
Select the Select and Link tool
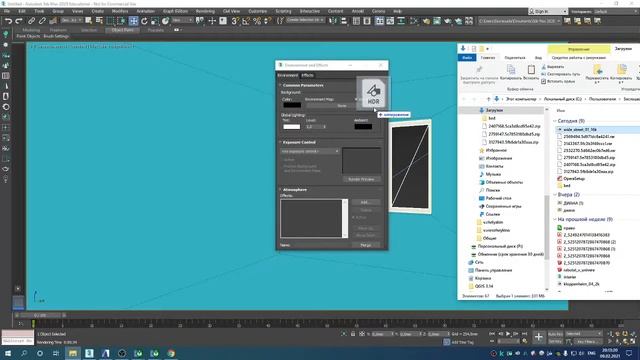31,21
